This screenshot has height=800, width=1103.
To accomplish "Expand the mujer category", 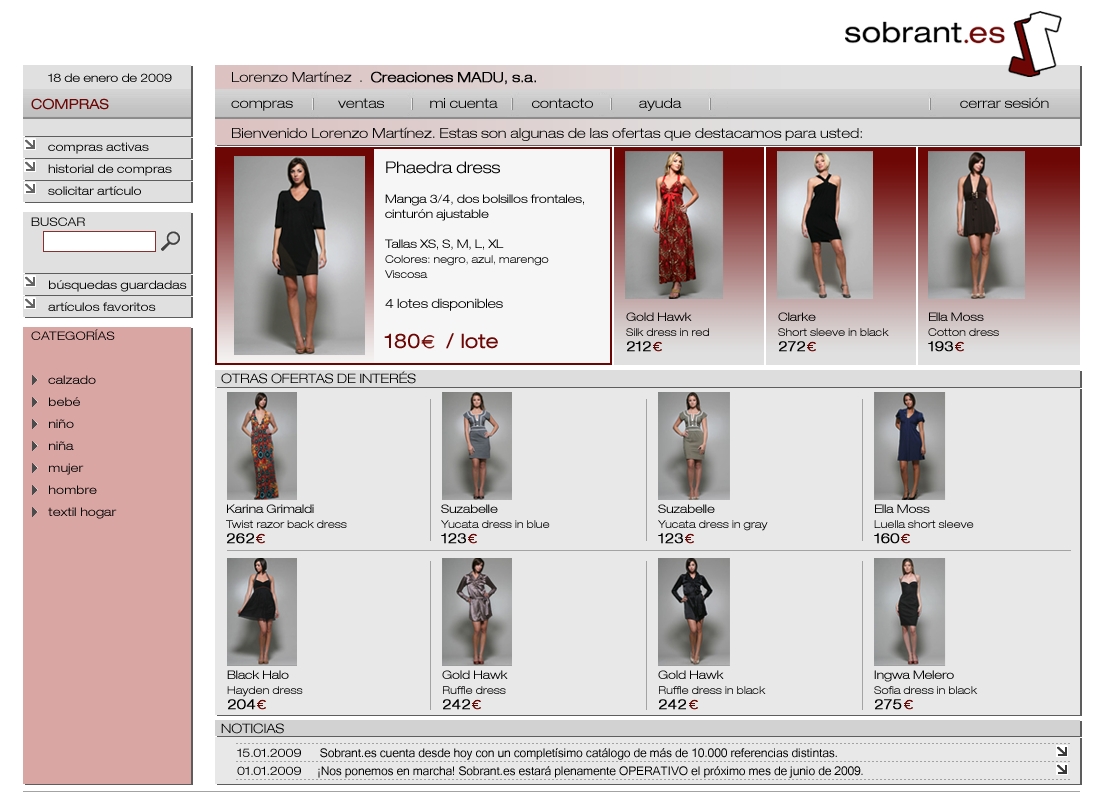I will tap(34, 468).
